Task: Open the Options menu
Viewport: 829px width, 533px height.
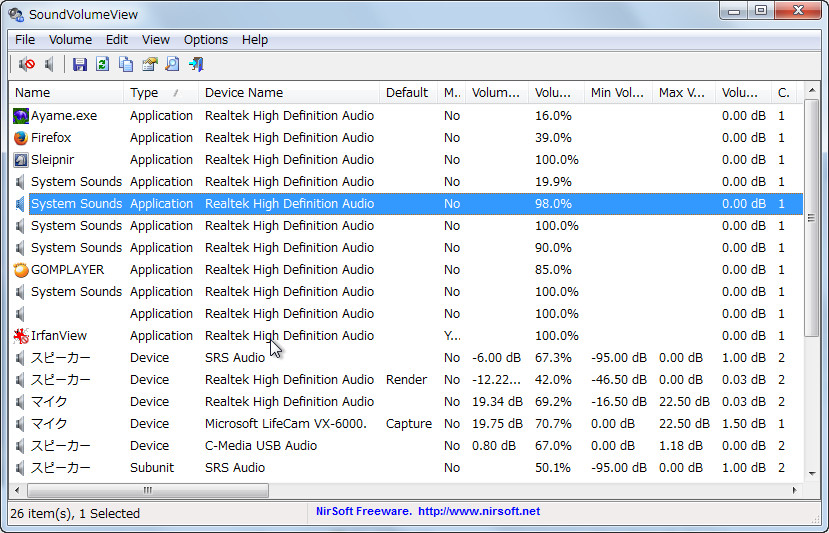Action: click(x=206, y=40)
